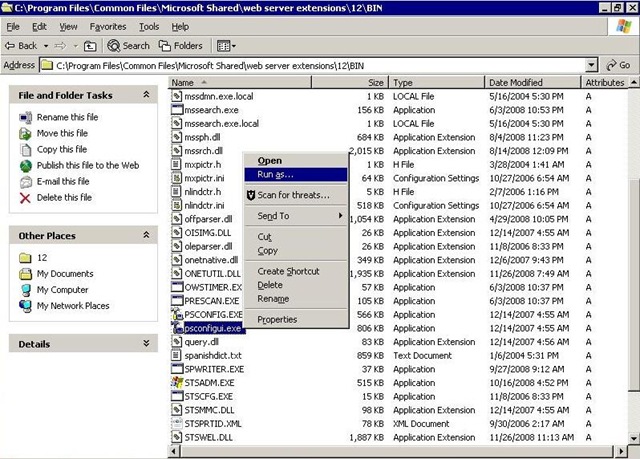Screen dimensions: 640x459
Task: Click the Go button beside address bar
Action: click(x=618, y=65)
